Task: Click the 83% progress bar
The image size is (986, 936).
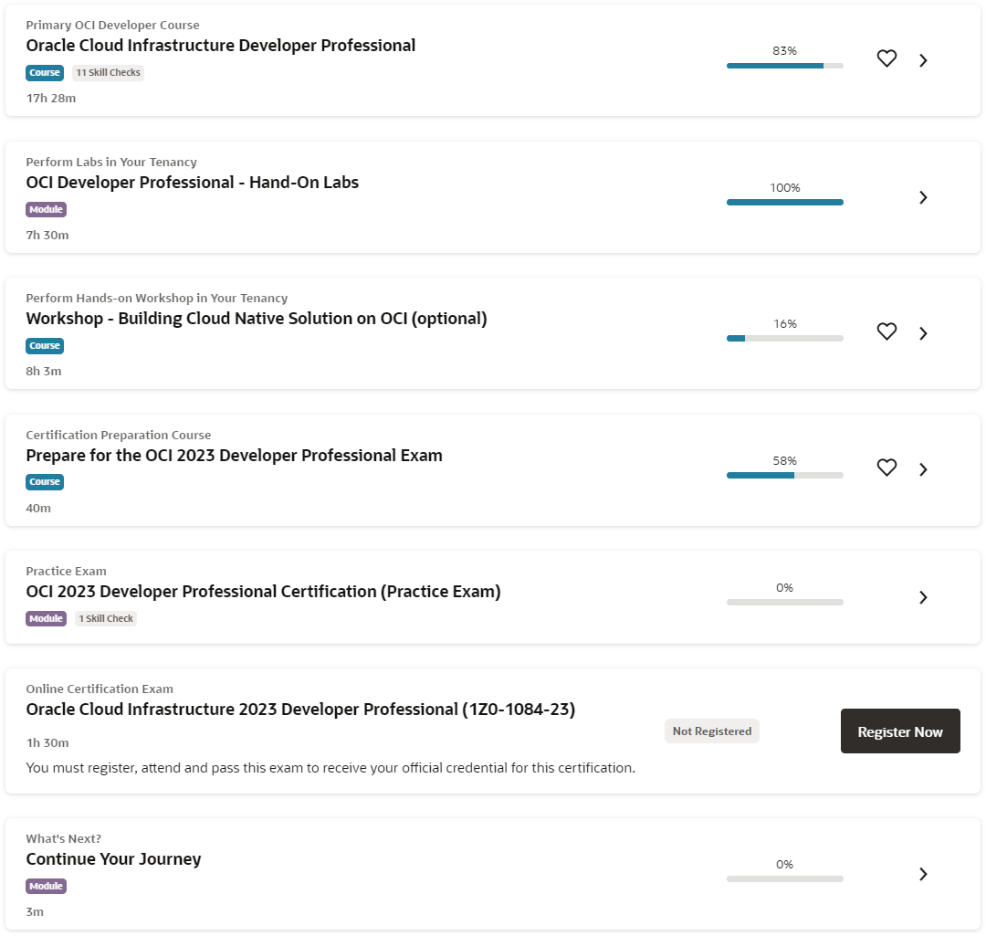Action: click(784, 65)
